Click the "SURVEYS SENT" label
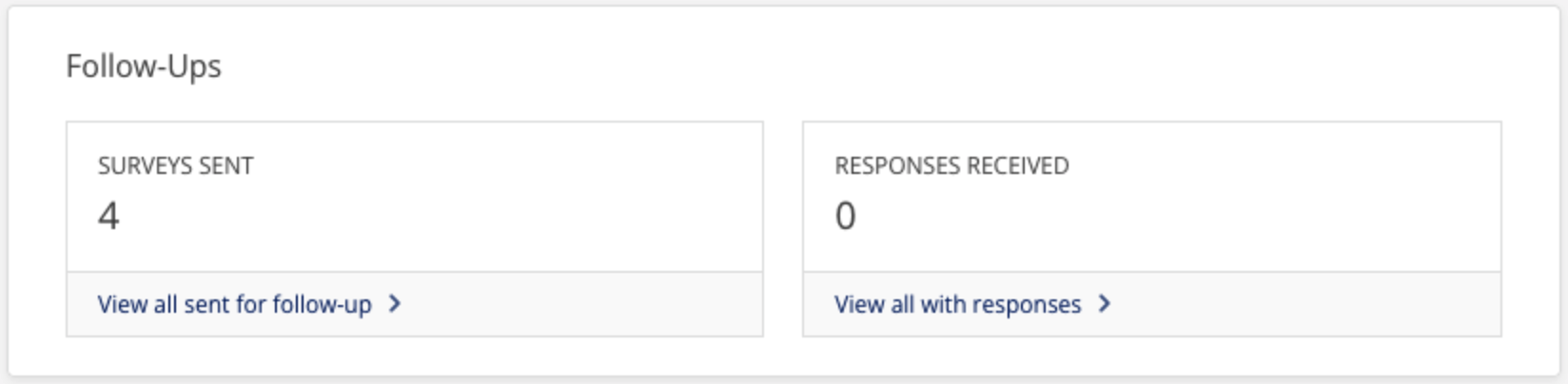This screenshot has width=1568, height=384. (175, 165)
